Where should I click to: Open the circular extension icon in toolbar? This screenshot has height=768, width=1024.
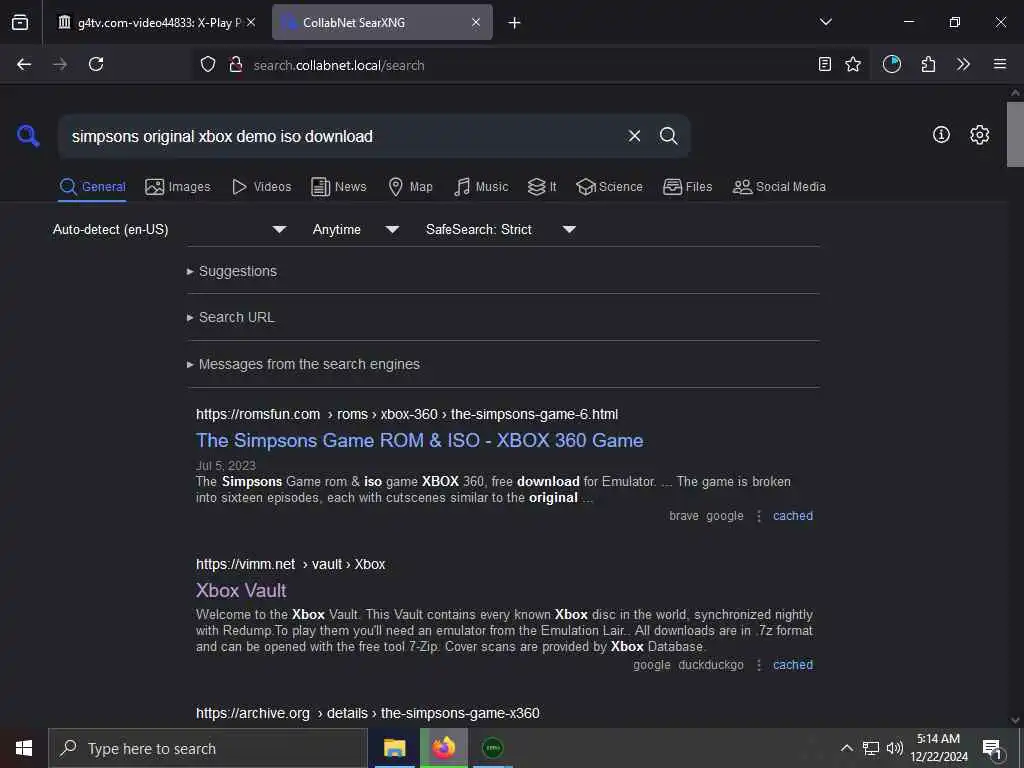coord(891,64)
